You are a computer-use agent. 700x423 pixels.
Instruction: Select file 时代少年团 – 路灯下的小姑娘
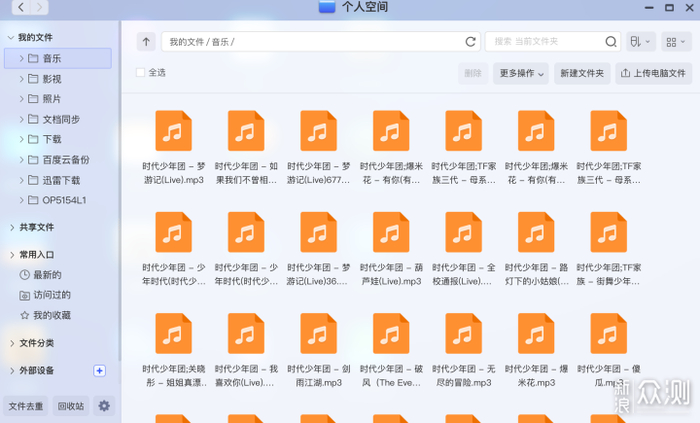click(x=536, y=249)
